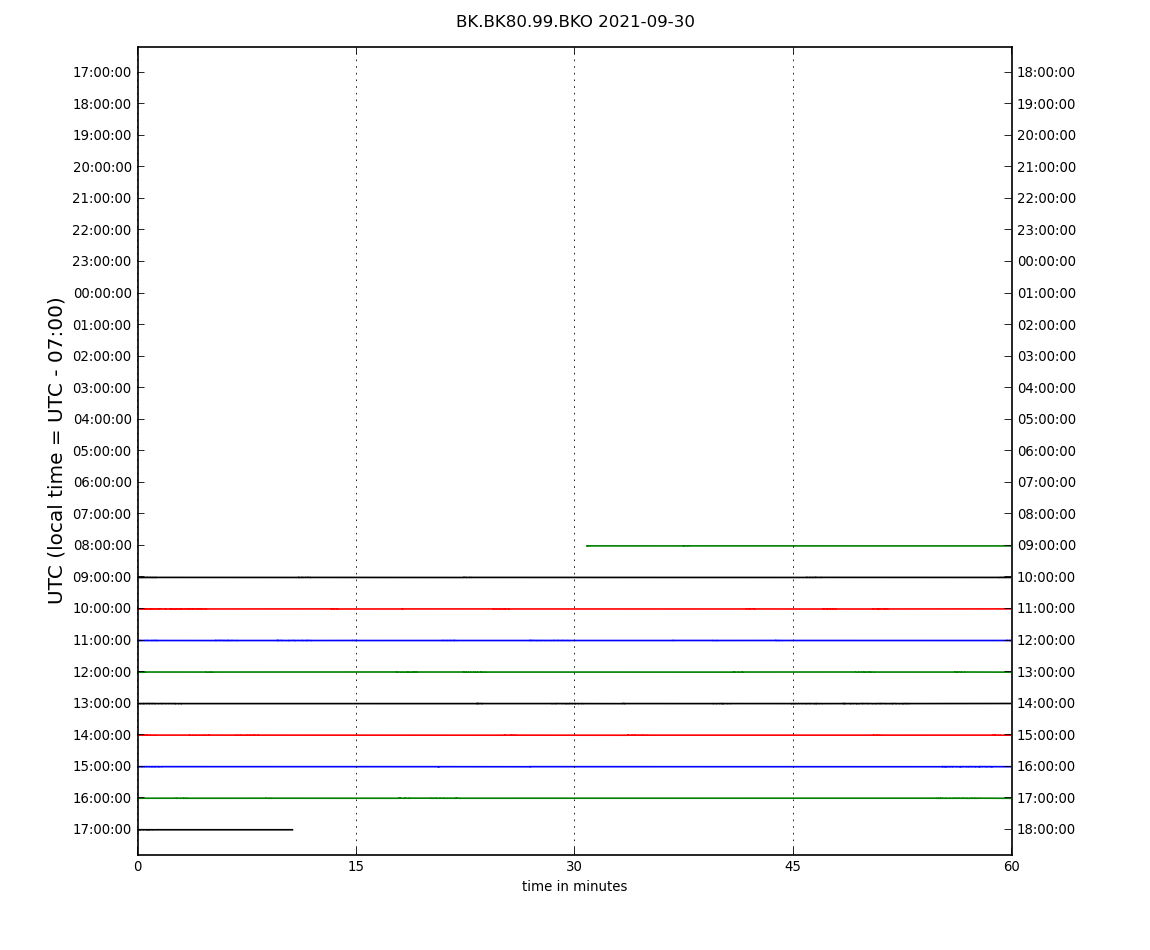Click left-axis label "06:00:00"
1150x950 pixels.
(102, 483)
